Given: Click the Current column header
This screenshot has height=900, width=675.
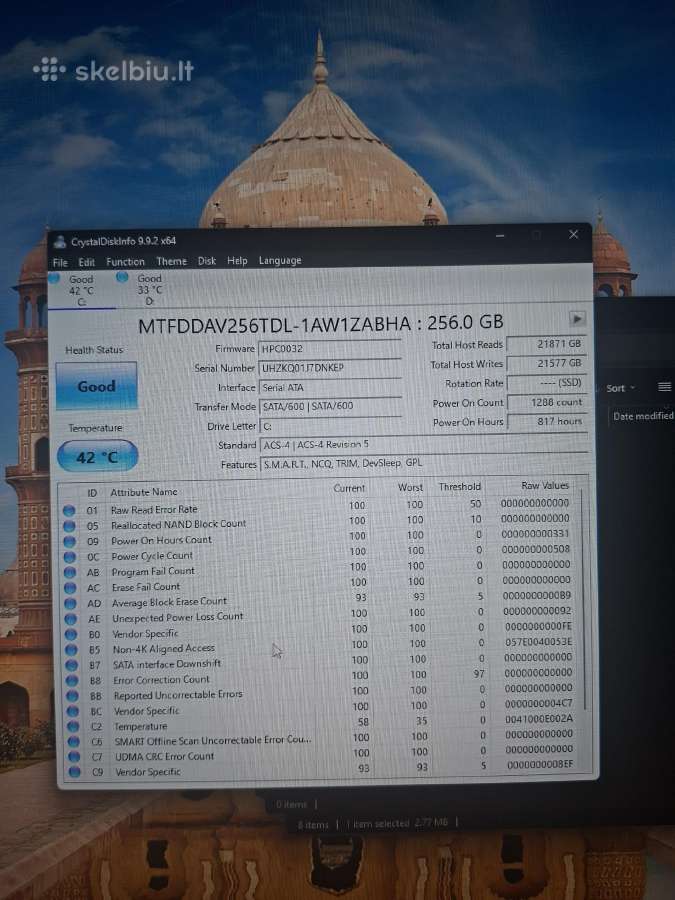Looking at the screenshot, I should tap(349, 488).
